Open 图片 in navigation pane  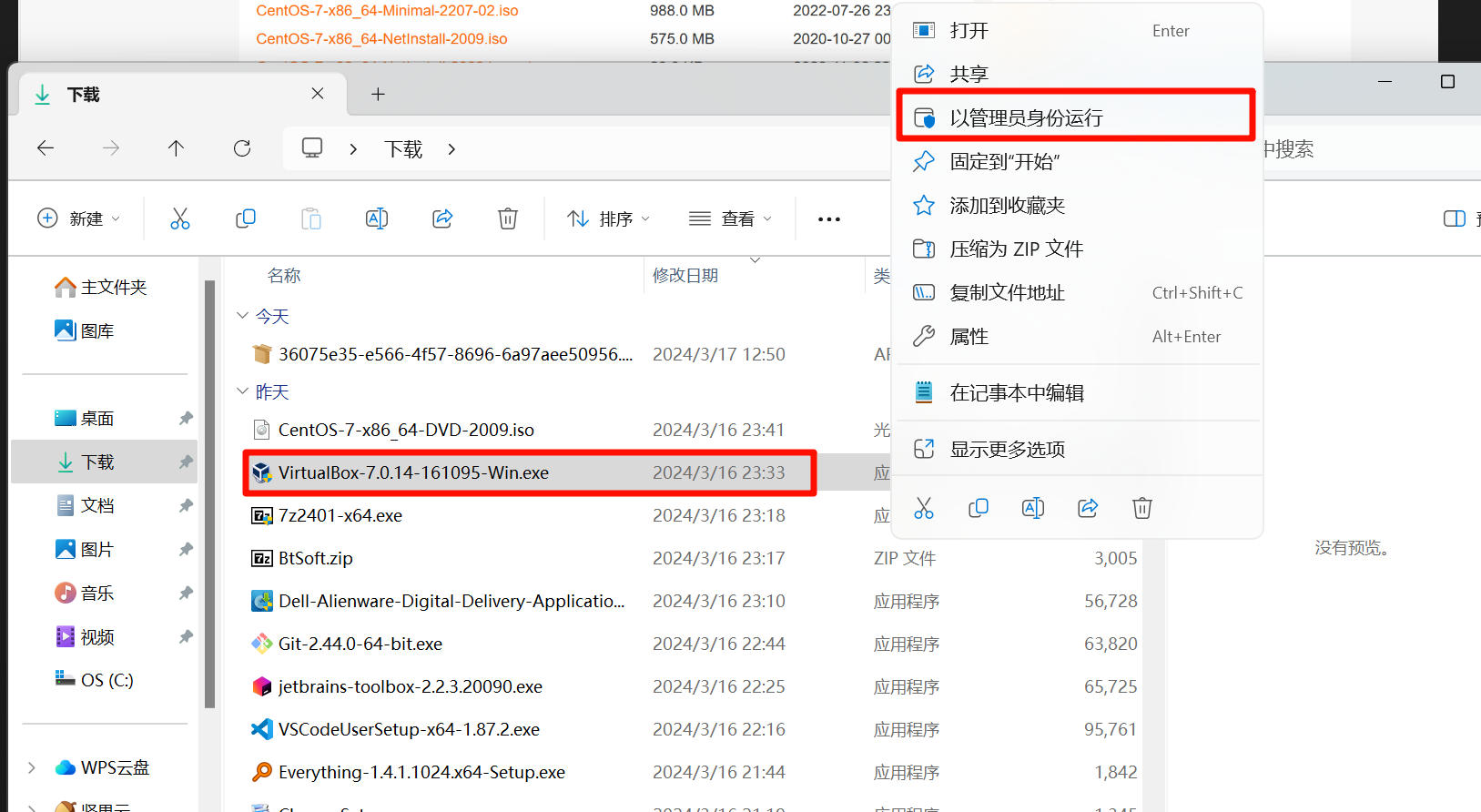point(85,549)
